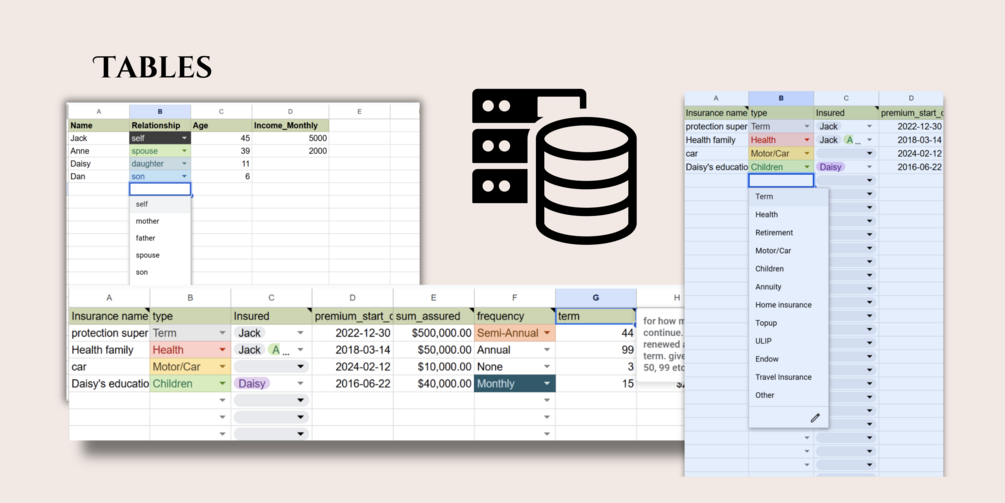The height and width of the screenshot is (503, 1005).
Task: Choose 'mother' from the relationship list
Action: 160,221
